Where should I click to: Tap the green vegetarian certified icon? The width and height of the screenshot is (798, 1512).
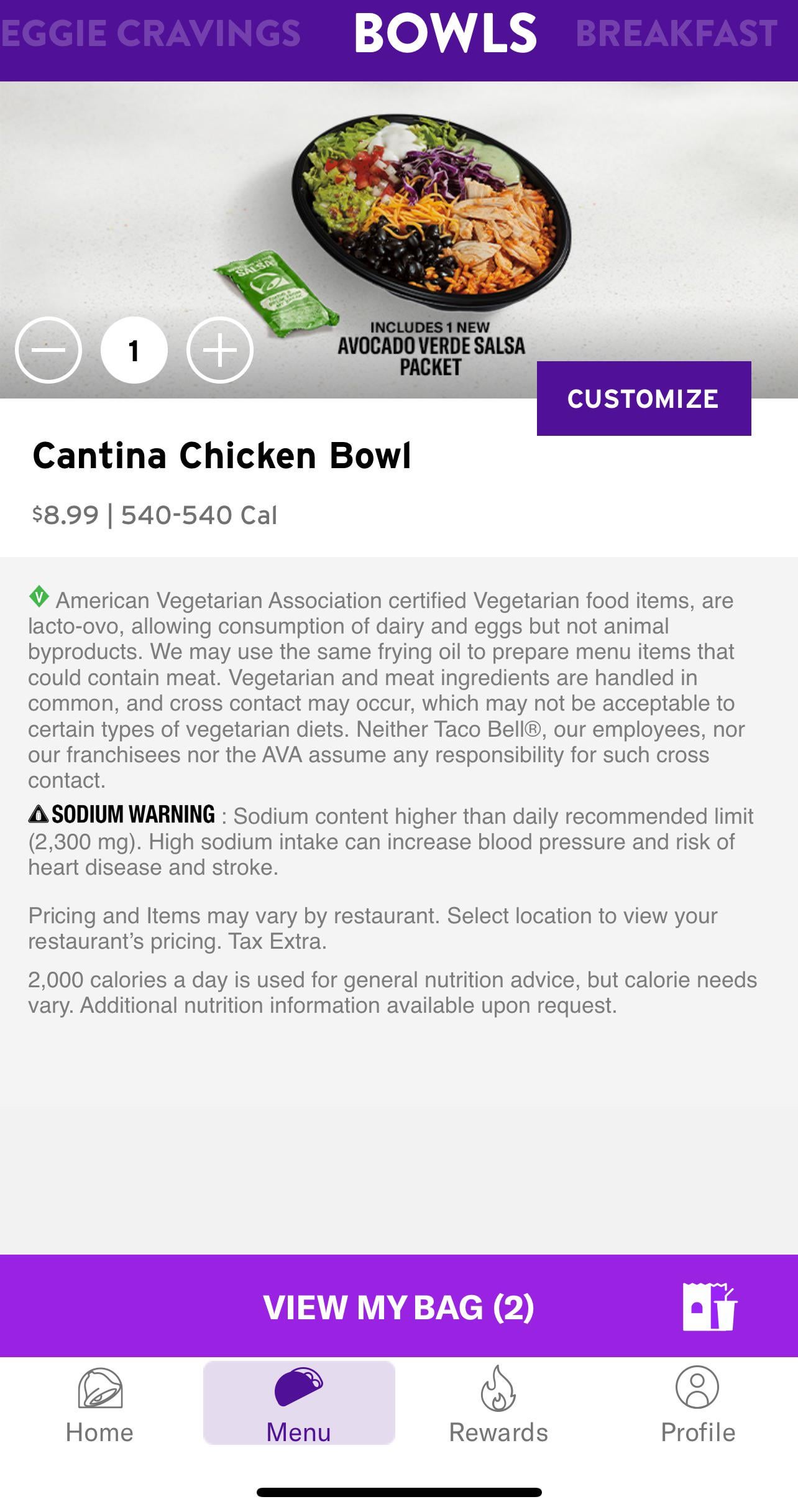coord(39,597)
